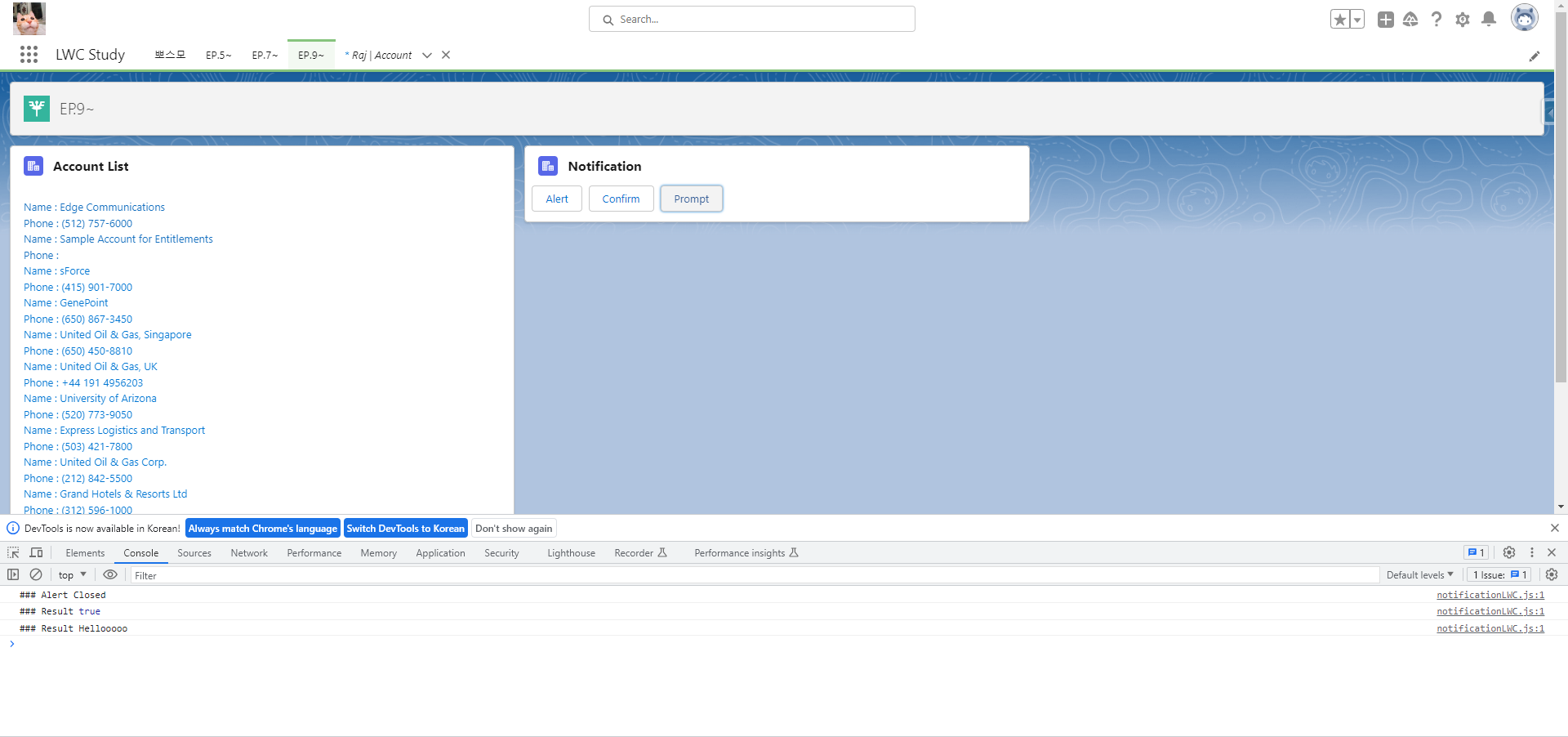
Task: Toggle the live expression eye icon
Action: pos(110,574)
